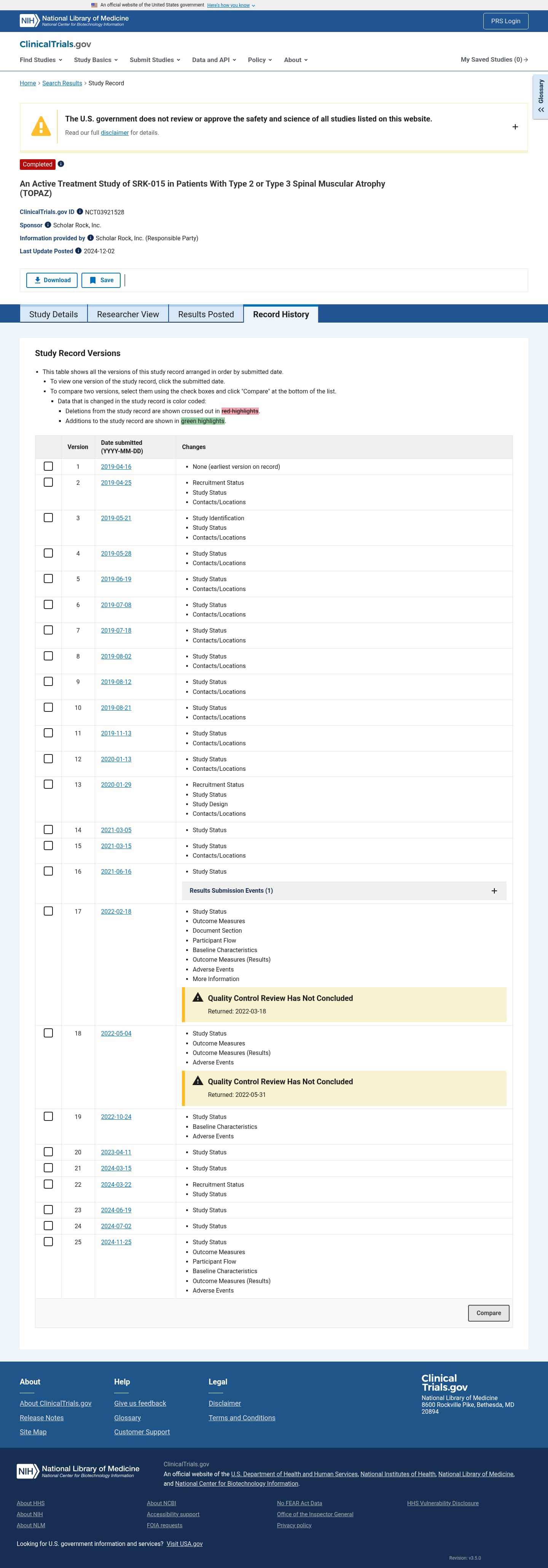Expand Results Submission Events (1) section
The image size is (548, 1568).
point(344,890)
